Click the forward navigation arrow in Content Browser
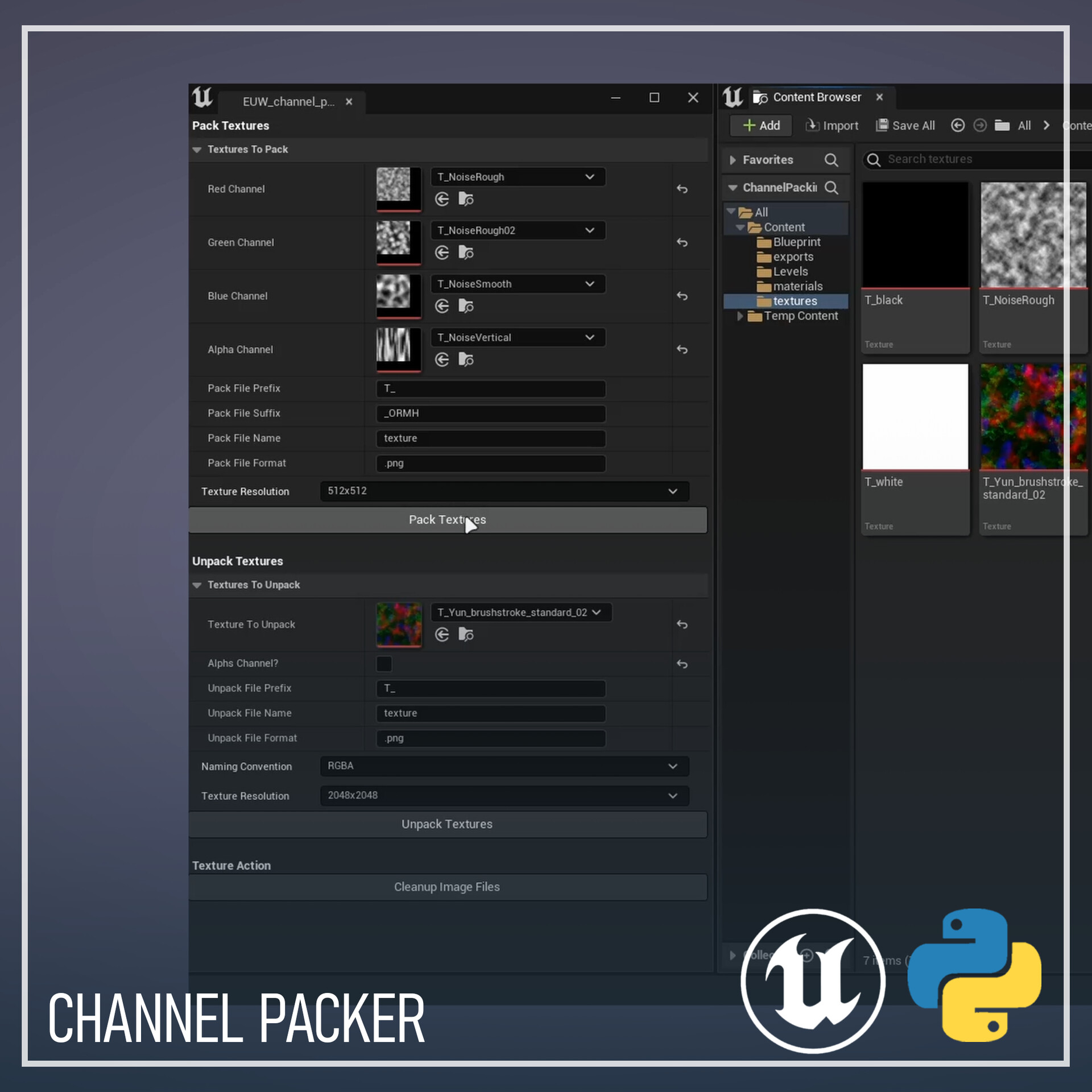1092x1092 pixels. point(979,125)
